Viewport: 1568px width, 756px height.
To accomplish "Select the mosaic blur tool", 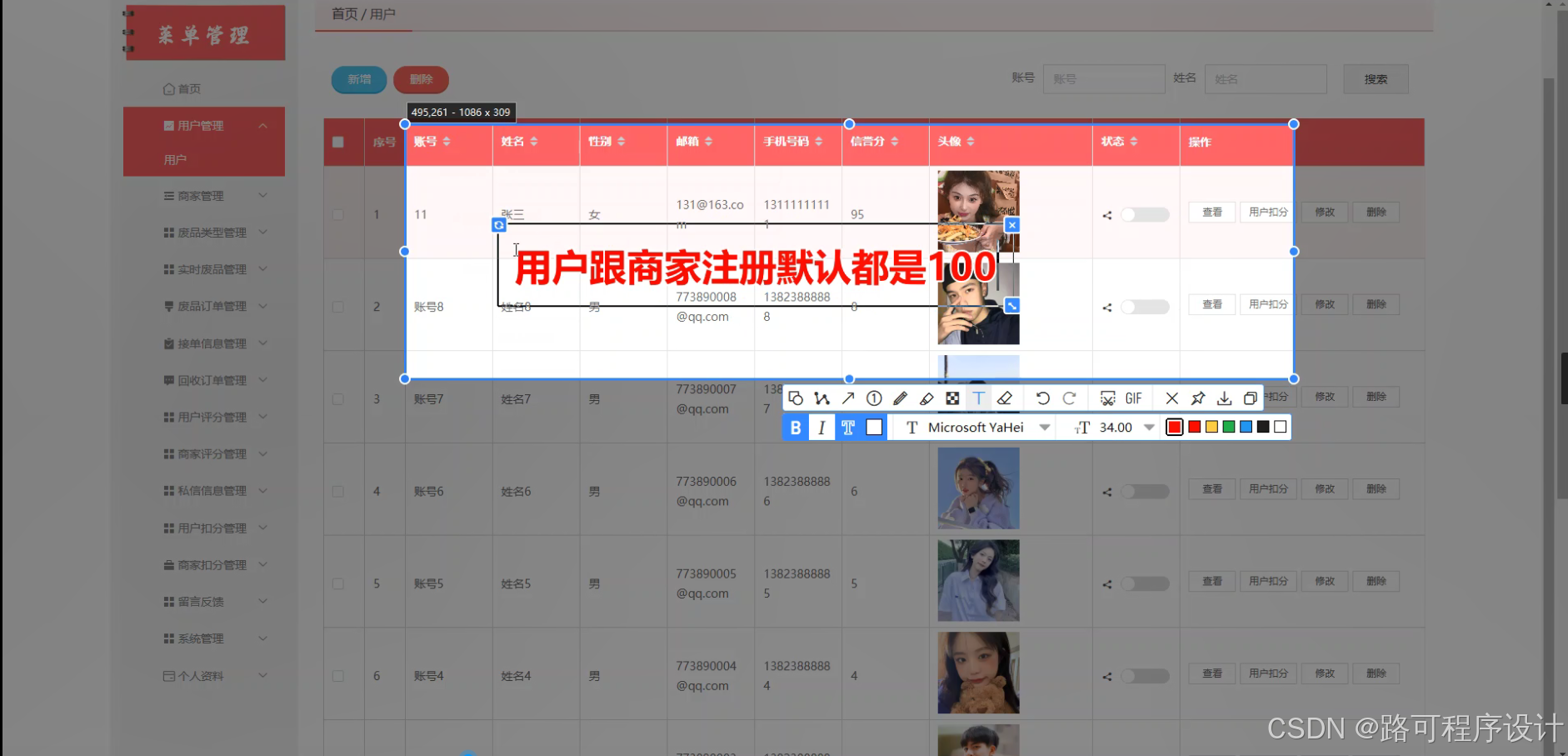I will pyautogui.click(x=952, y=398).
